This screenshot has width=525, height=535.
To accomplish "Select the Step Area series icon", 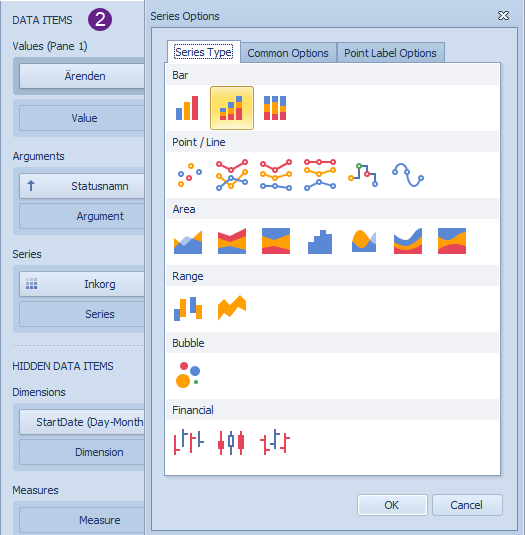I will click(320, 242).
